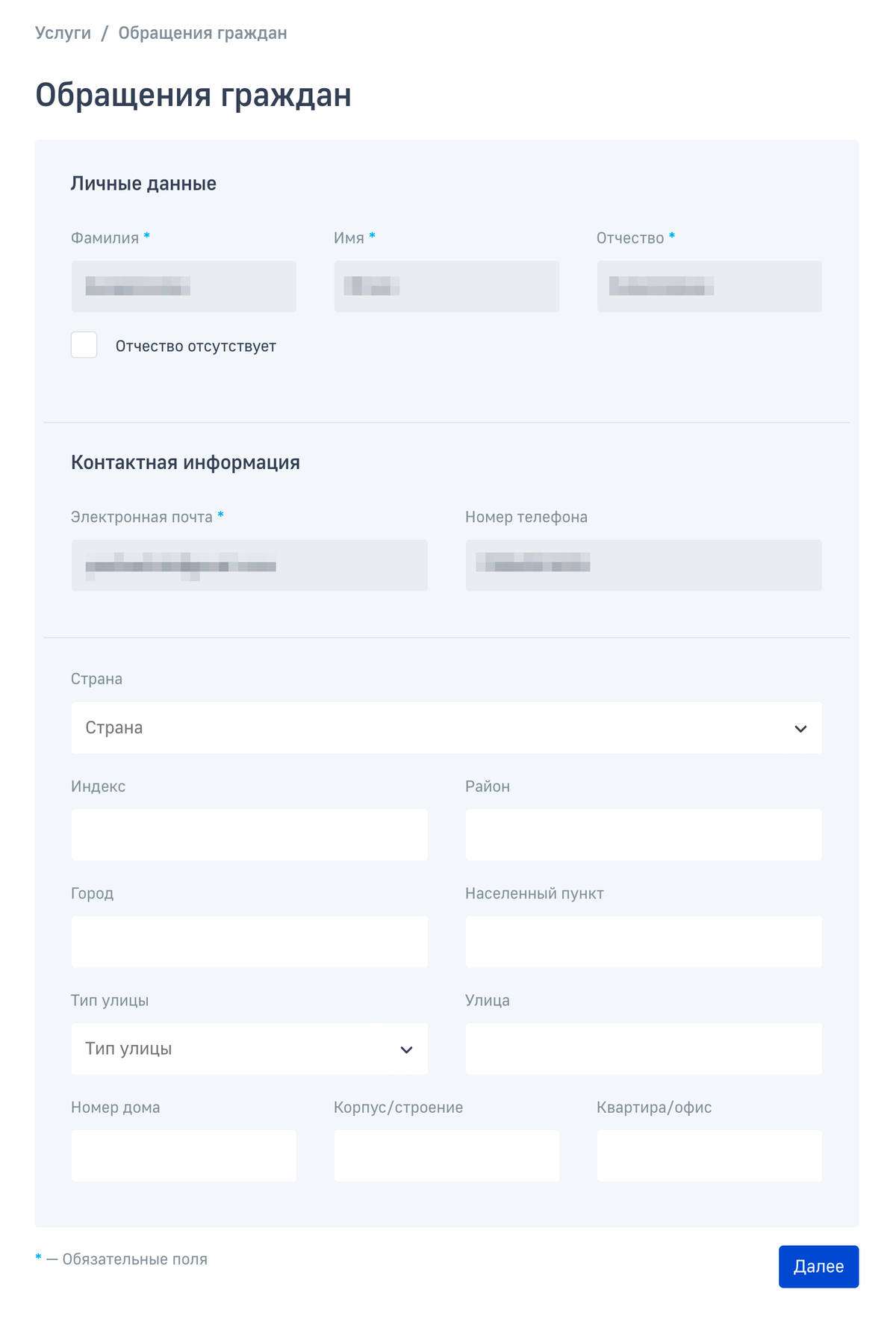Select the Электронная почта field
Image resolution: width=896 pixels, height=1328 pixels.
[249, 565]
